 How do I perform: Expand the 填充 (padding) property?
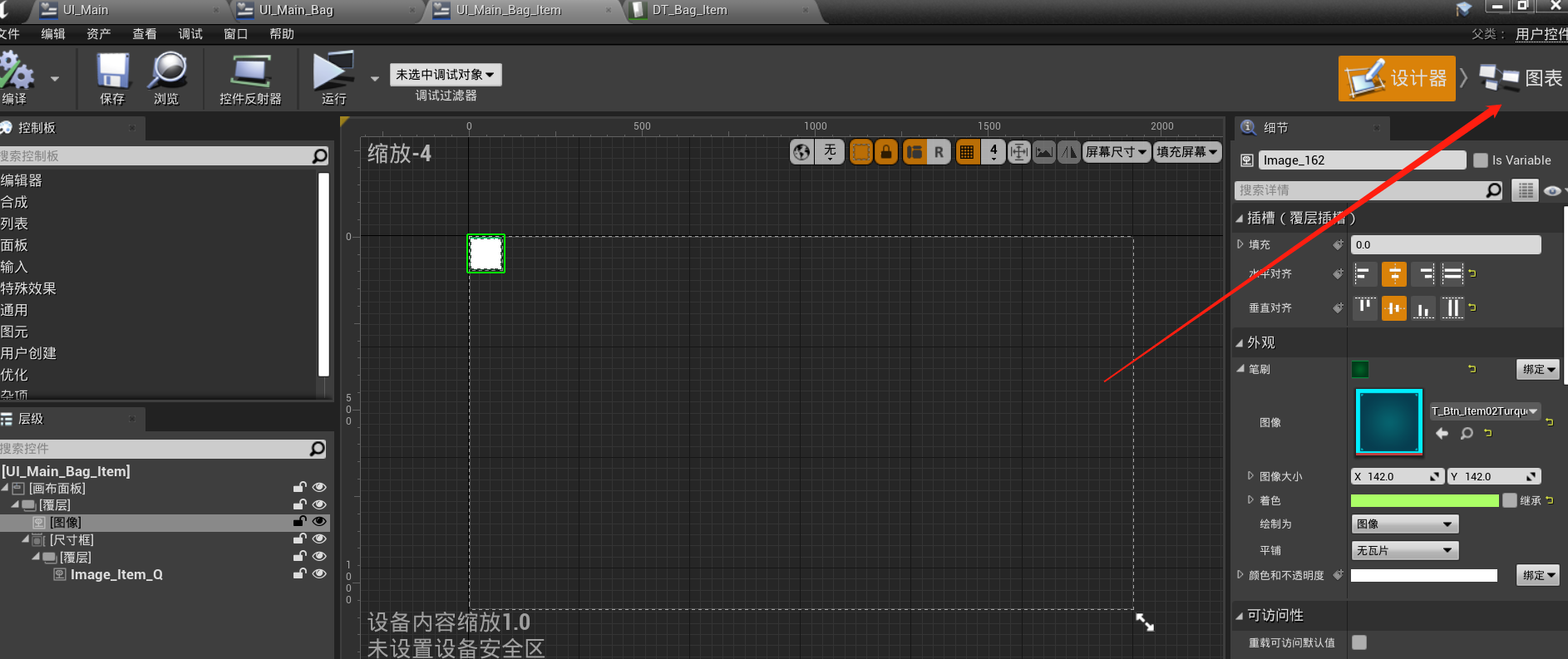pyautogui.click(x=1240, y=244)
